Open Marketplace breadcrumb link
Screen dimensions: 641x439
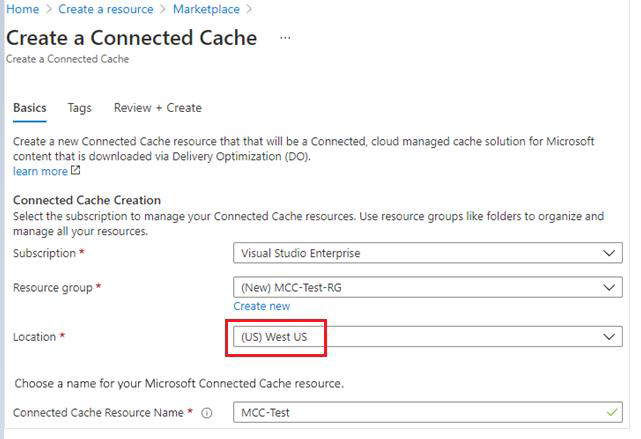[x=206, y=9]
